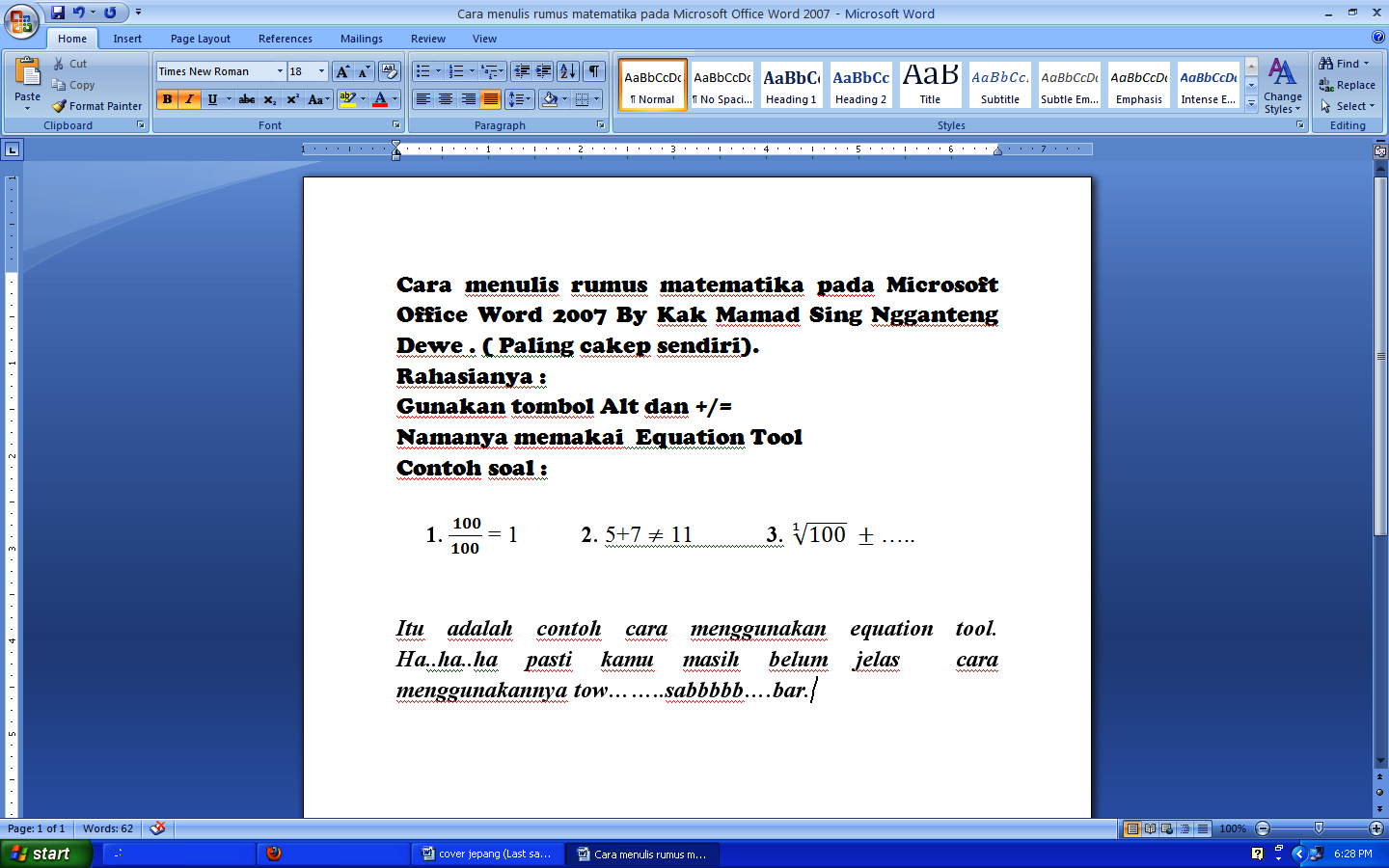Align text to the left
The width and height of the screenshot is (1389, 868).
tap(422, 99)
